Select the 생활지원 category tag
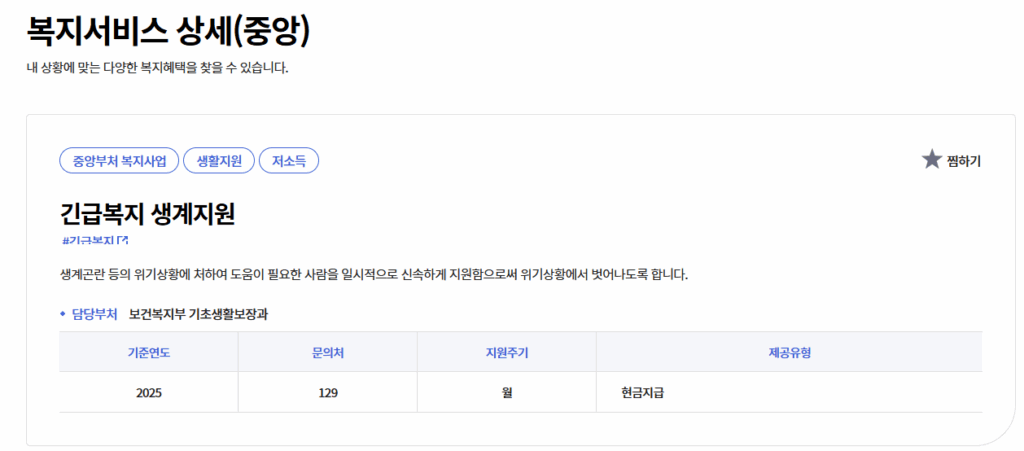 tap(219, 161)
